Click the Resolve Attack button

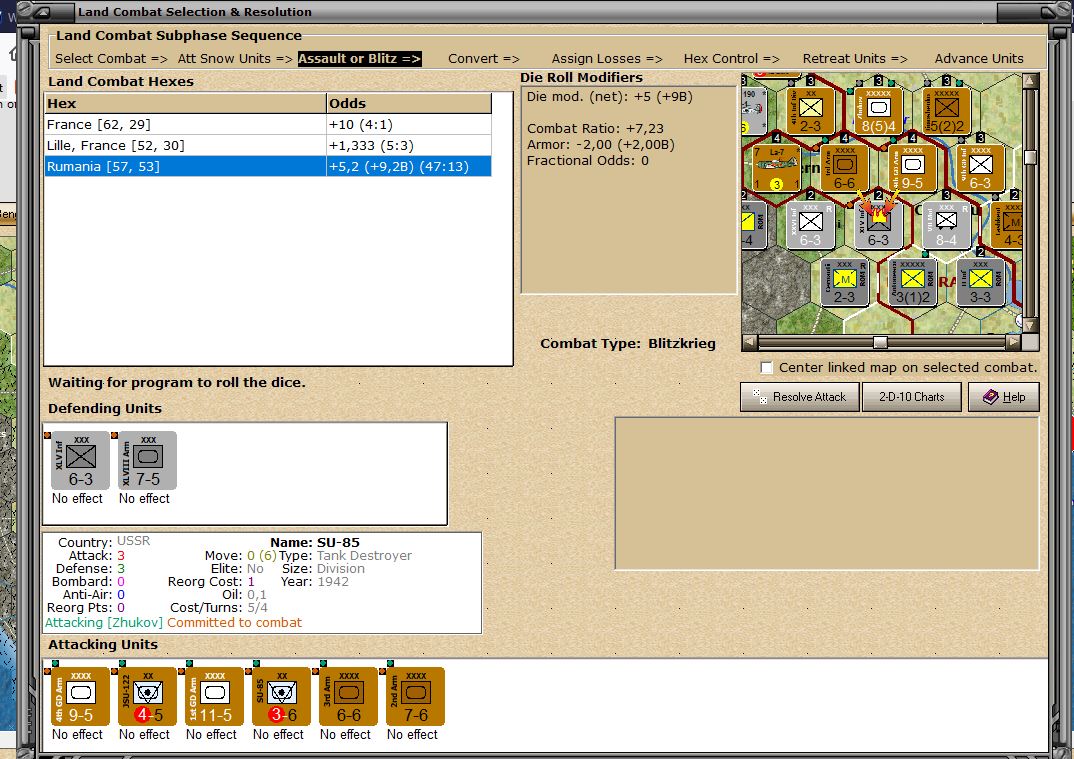(x=799, y=397)
